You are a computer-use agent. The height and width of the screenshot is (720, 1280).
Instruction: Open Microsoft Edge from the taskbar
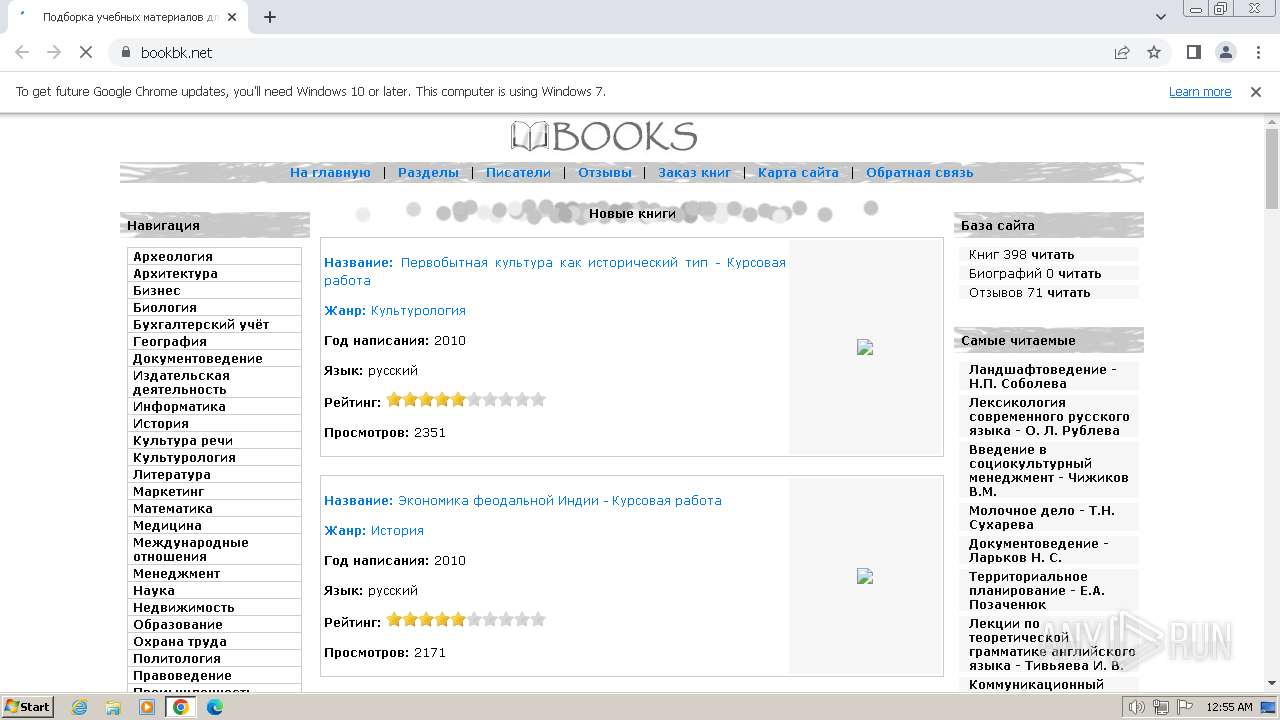215,707
